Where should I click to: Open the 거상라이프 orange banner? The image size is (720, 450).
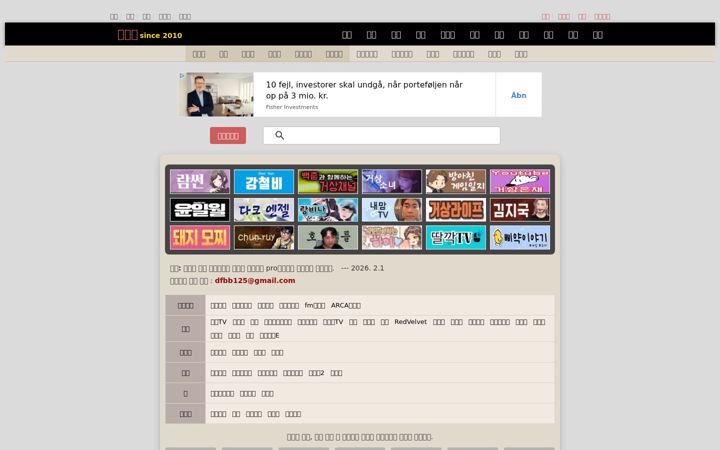(x=456, y=210)
